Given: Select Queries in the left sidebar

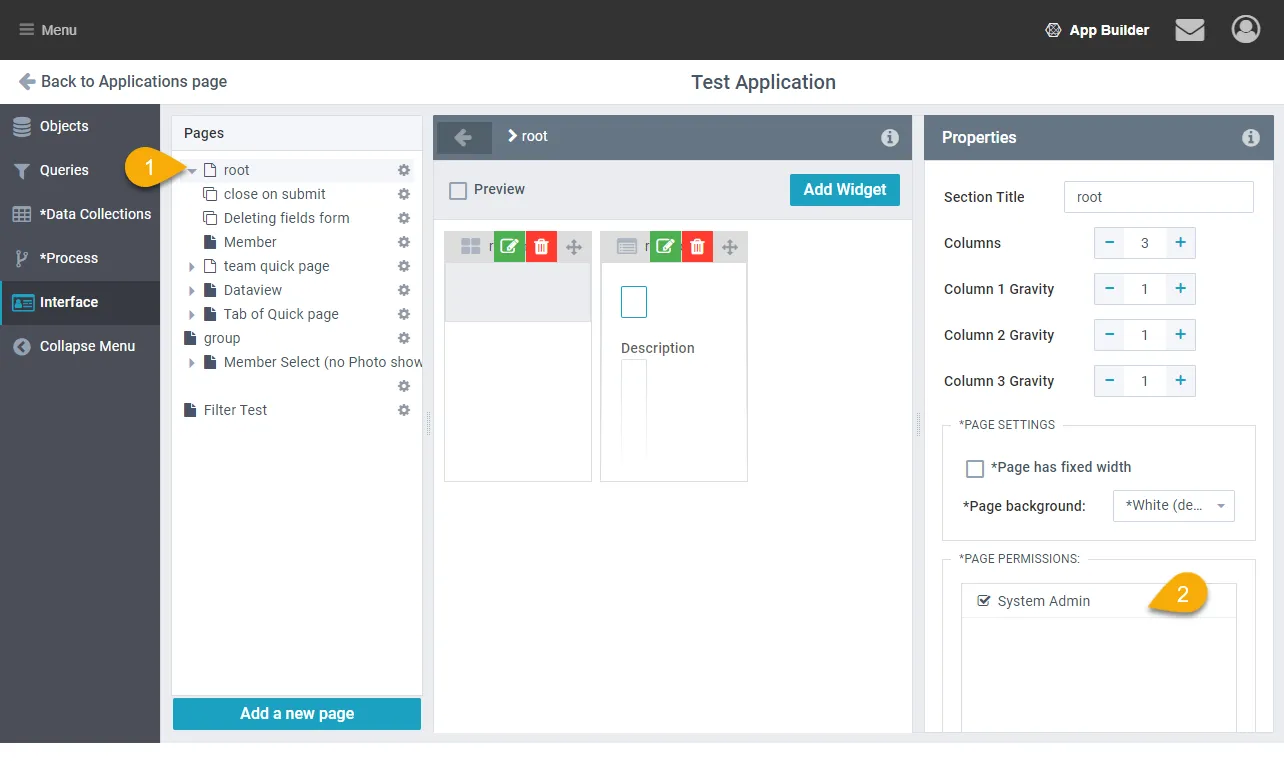Looking at the screenshot, I should point(64,170).
